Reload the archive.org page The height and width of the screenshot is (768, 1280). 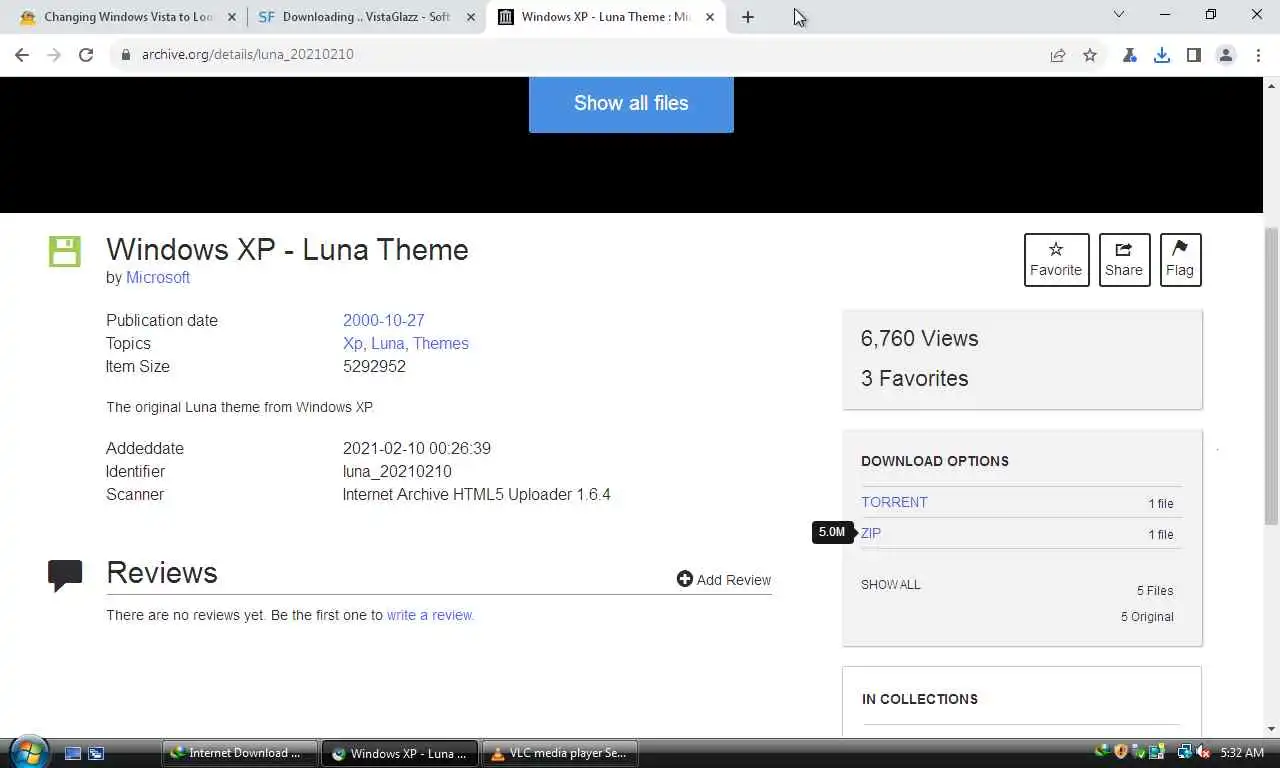86,55
